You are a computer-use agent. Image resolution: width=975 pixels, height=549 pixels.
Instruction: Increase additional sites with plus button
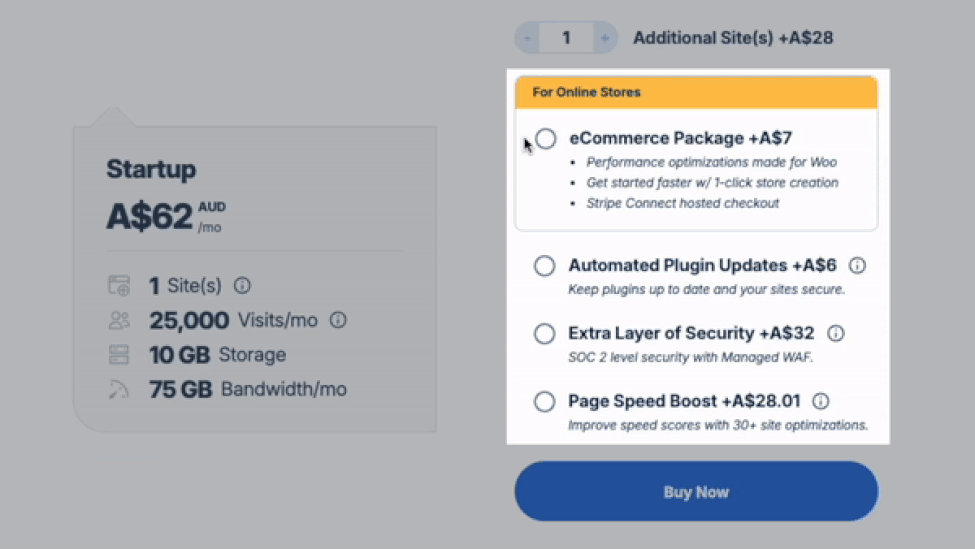pos(604,38)
